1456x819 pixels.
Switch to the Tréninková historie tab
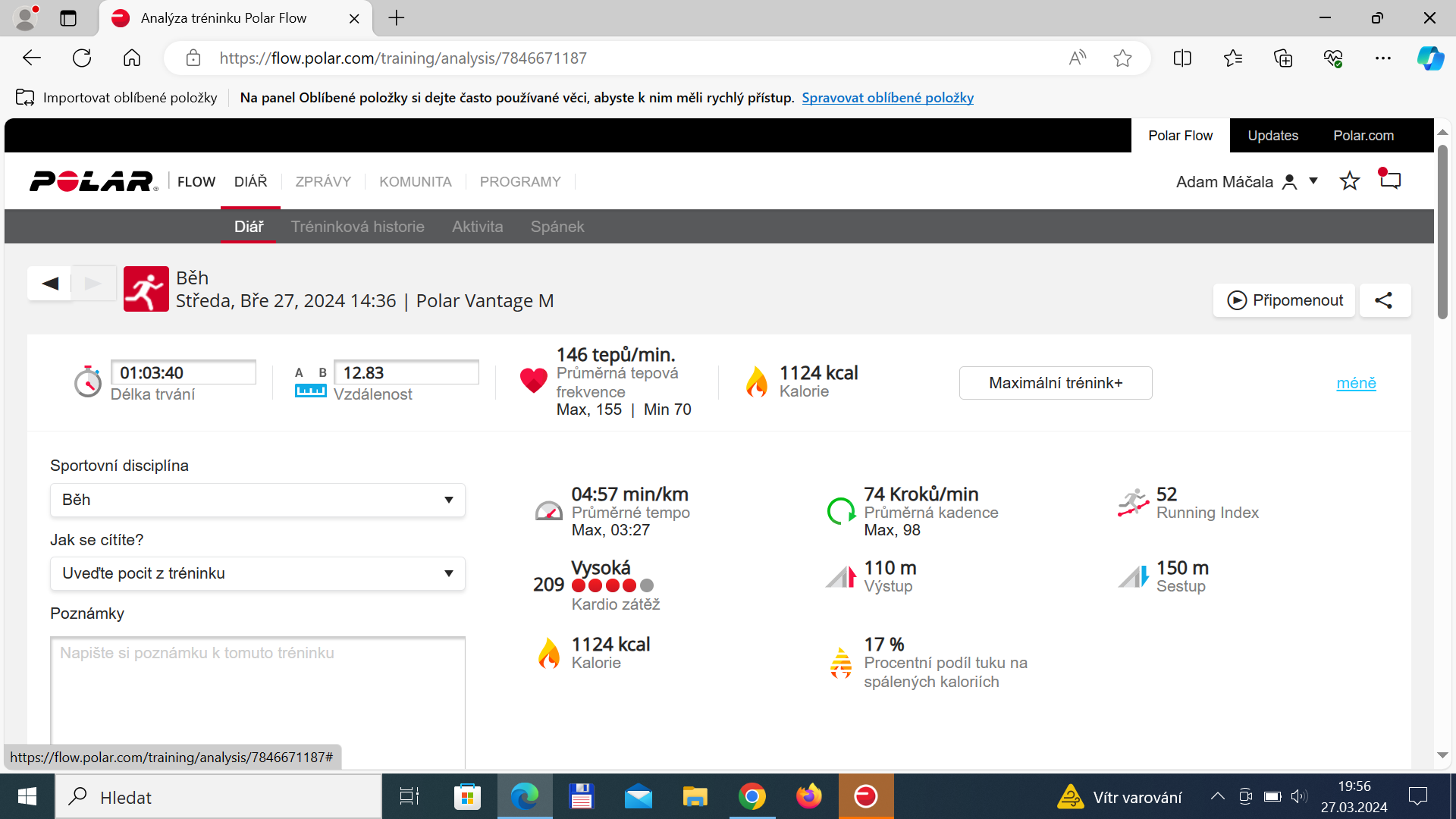pyautogui.click(x=357, y=227)
